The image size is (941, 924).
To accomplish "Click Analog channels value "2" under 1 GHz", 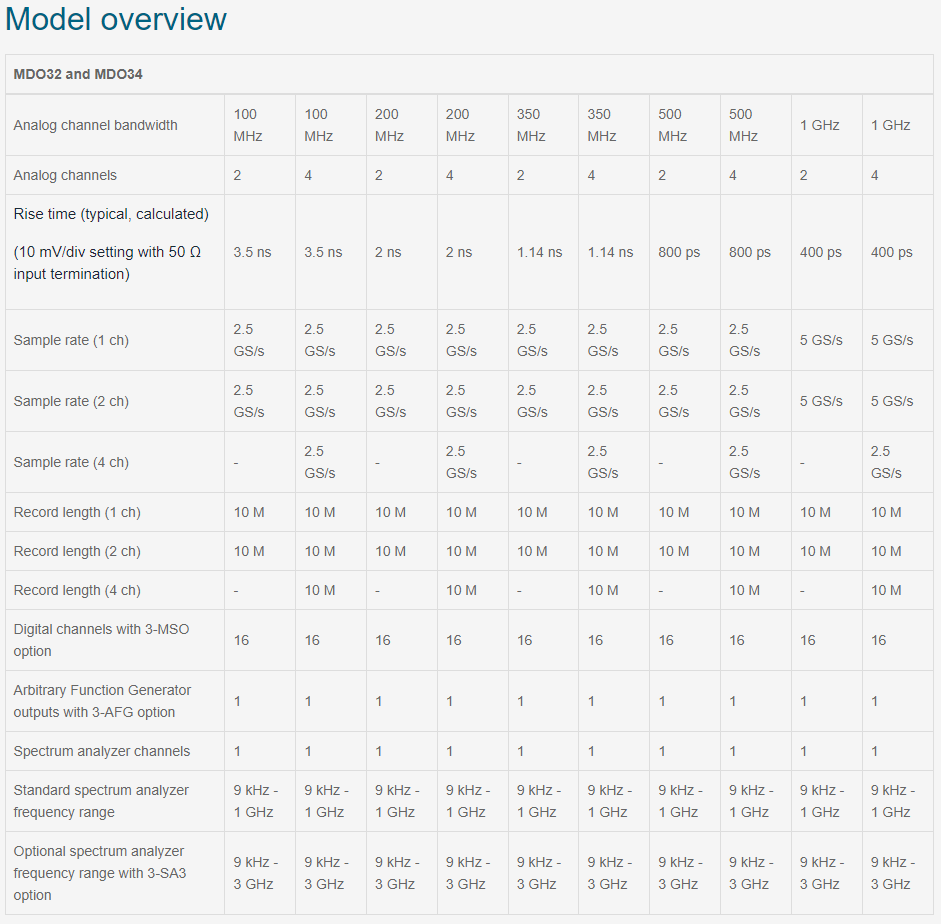I will coord(804,175).
